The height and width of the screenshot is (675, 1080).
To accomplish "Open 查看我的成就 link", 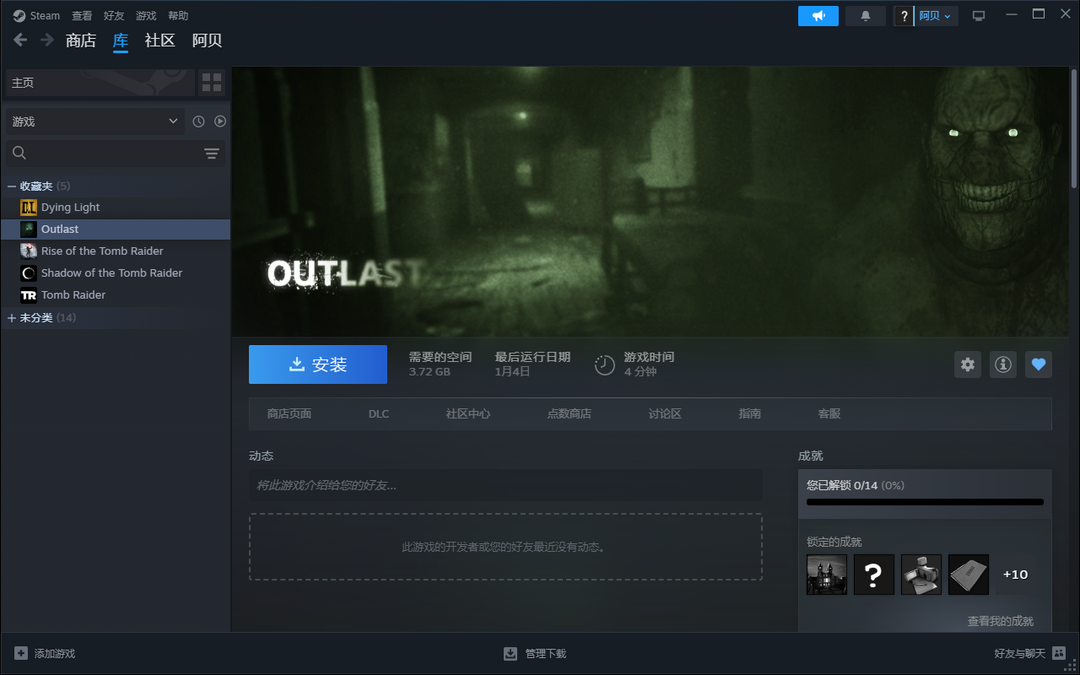I will [1001, 620].
